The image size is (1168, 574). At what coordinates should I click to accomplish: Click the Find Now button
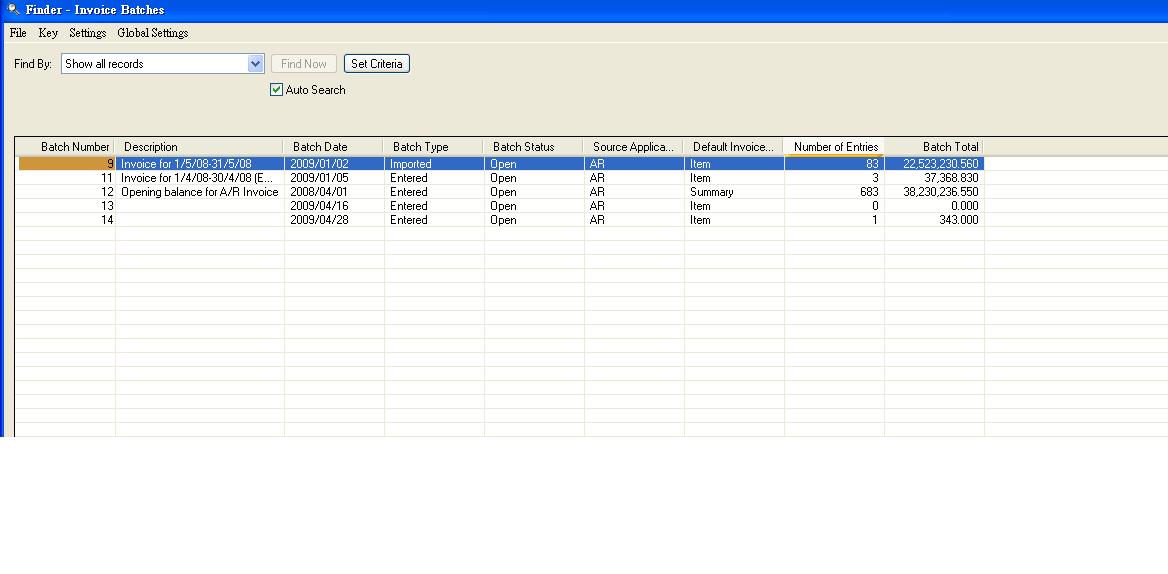coord(304,64)
